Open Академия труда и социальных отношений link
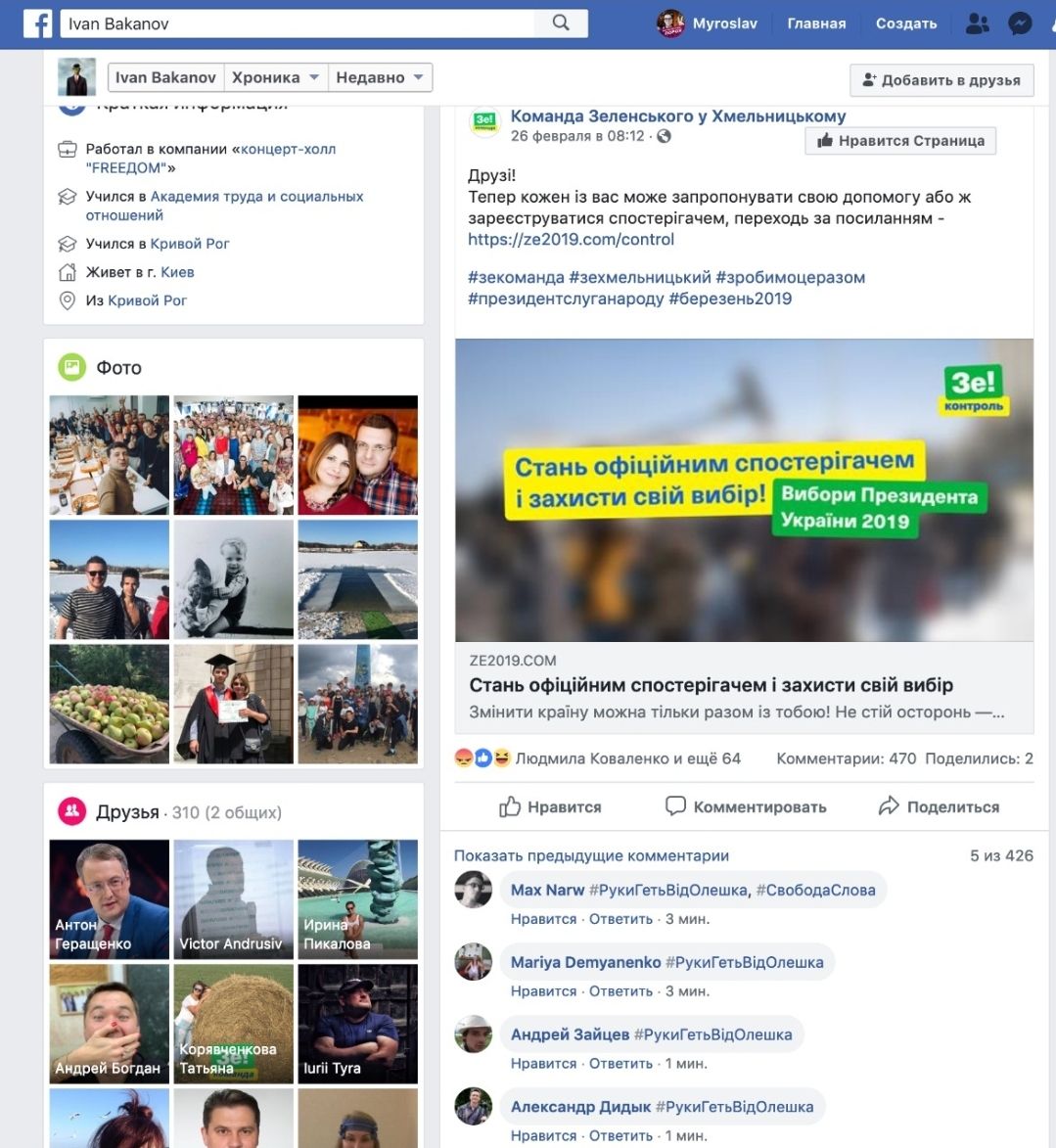1056x1148 pixels. [225, 206]
